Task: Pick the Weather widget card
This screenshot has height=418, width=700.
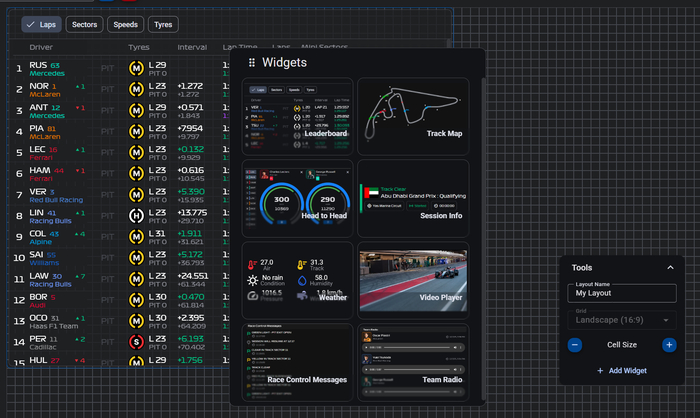Action: pos(297,280)
